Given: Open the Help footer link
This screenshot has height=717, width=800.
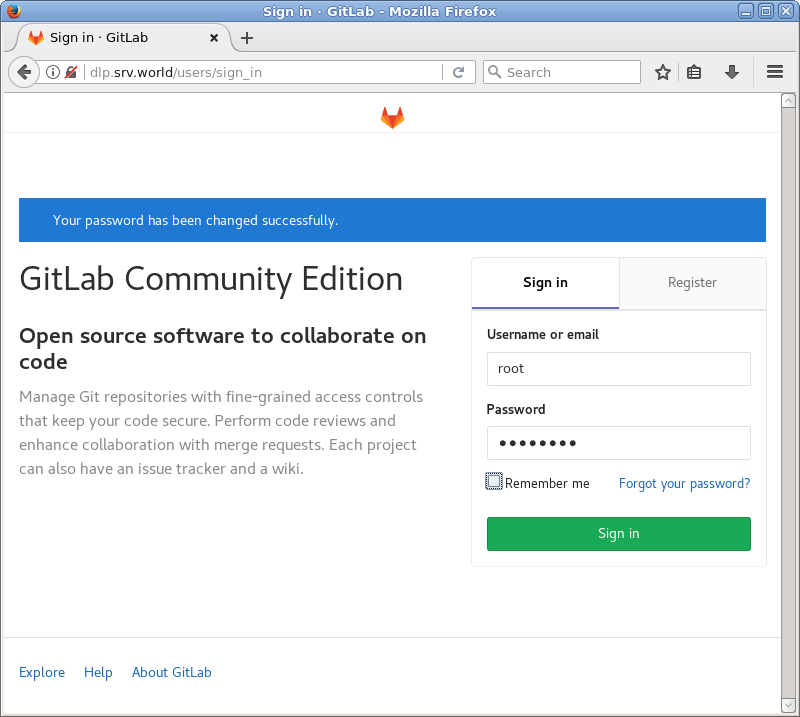Looking at the screenshot, I should coord(98,672).
